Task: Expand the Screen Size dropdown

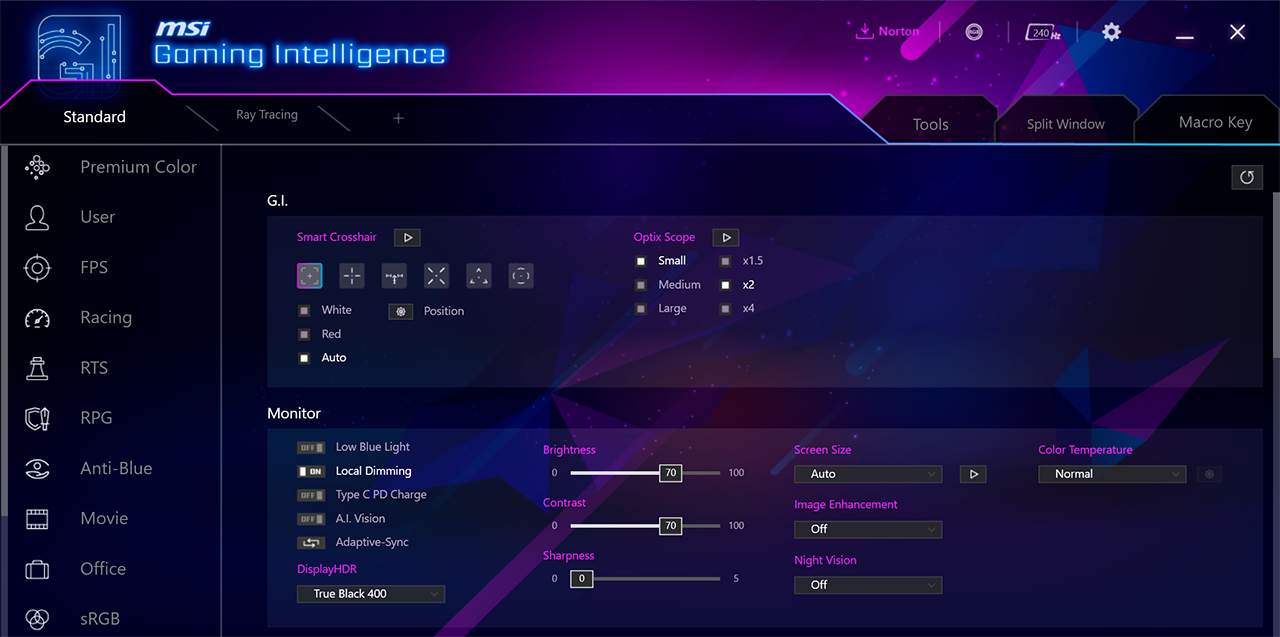Action: click(x=868, y=474)
